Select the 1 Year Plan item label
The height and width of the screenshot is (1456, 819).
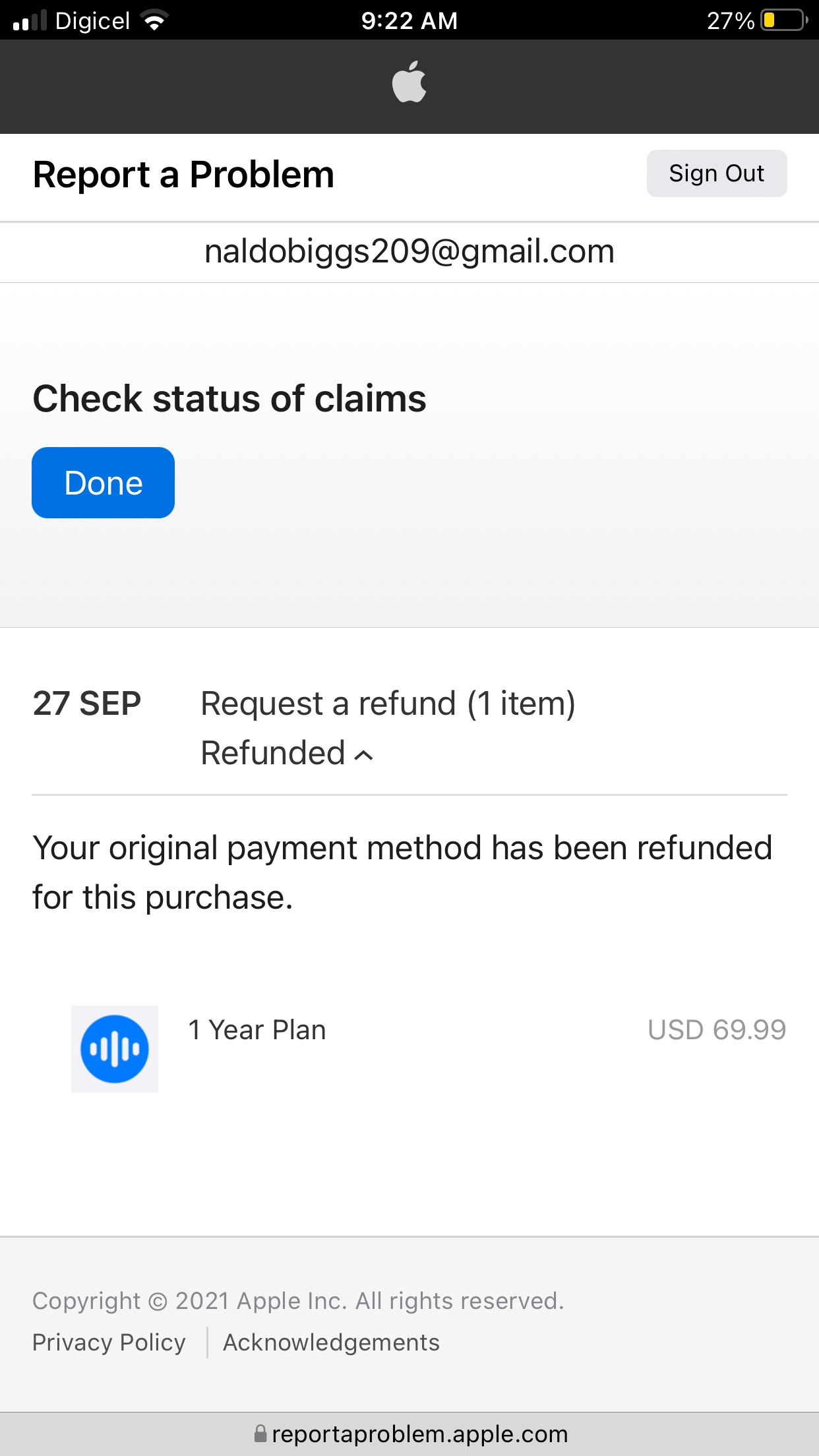257,1030
